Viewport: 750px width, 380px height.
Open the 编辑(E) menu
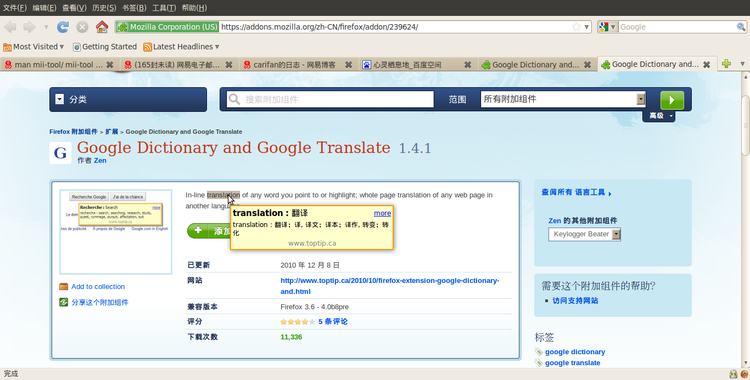[44, 8]
